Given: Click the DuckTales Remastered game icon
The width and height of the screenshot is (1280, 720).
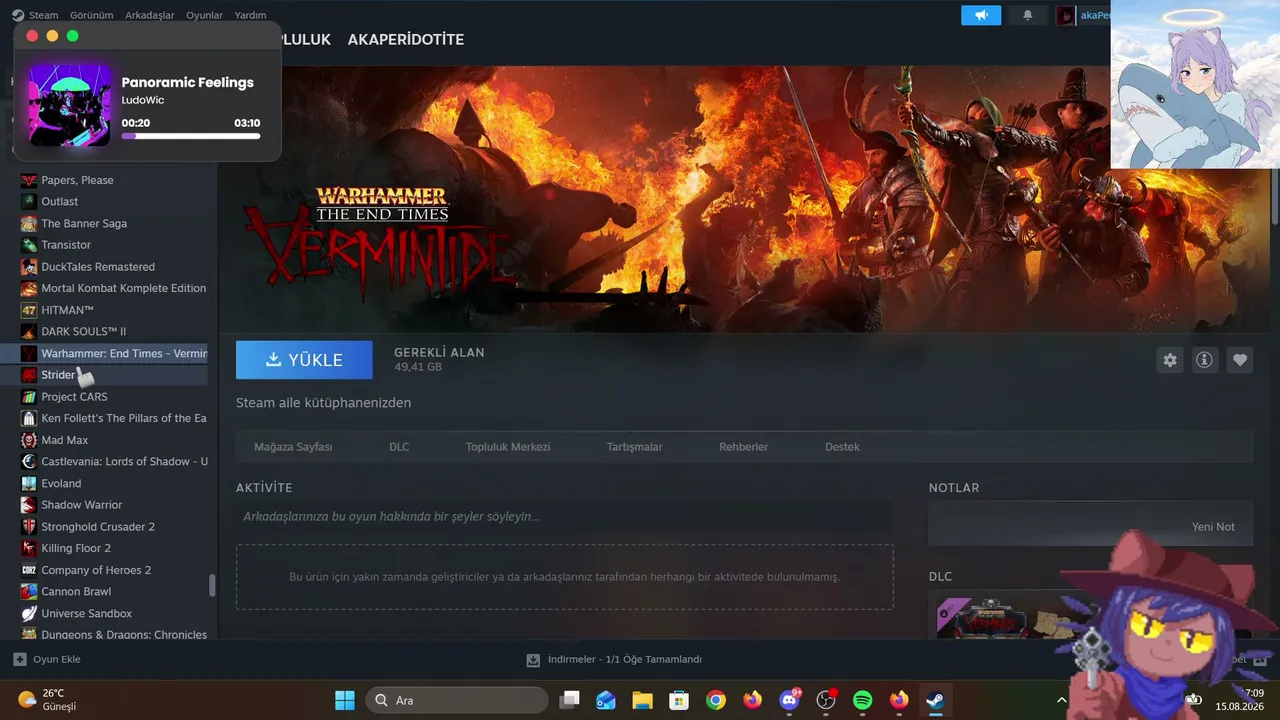Looking at the screenshot, I should (29, 267).
